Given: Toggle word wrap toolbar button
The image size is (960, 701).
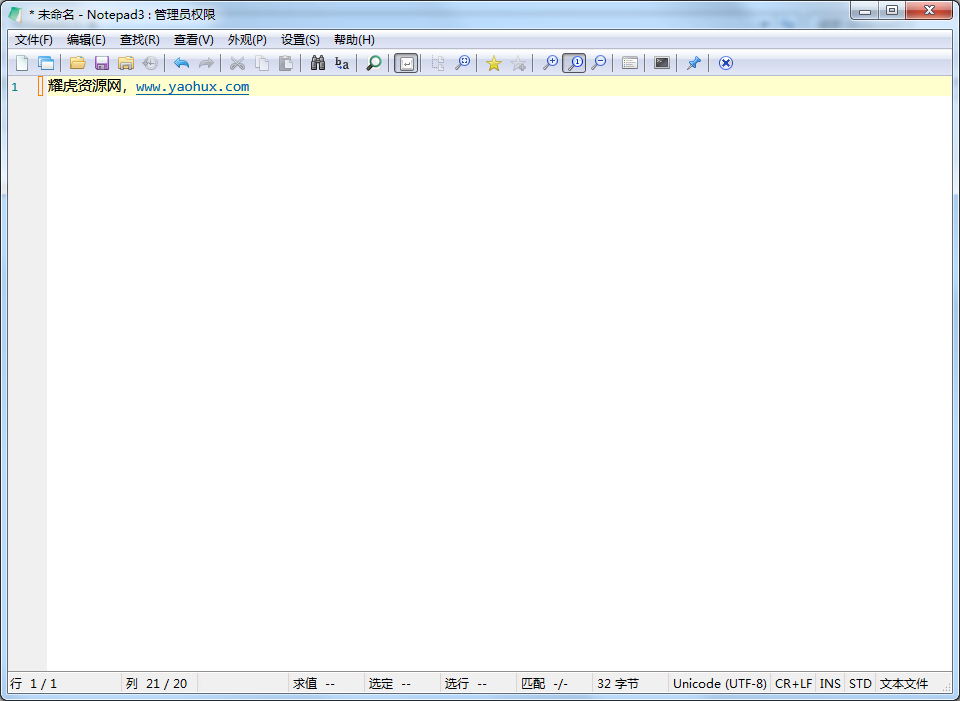Looking at the screenshot, I should (x=406, y=63).
